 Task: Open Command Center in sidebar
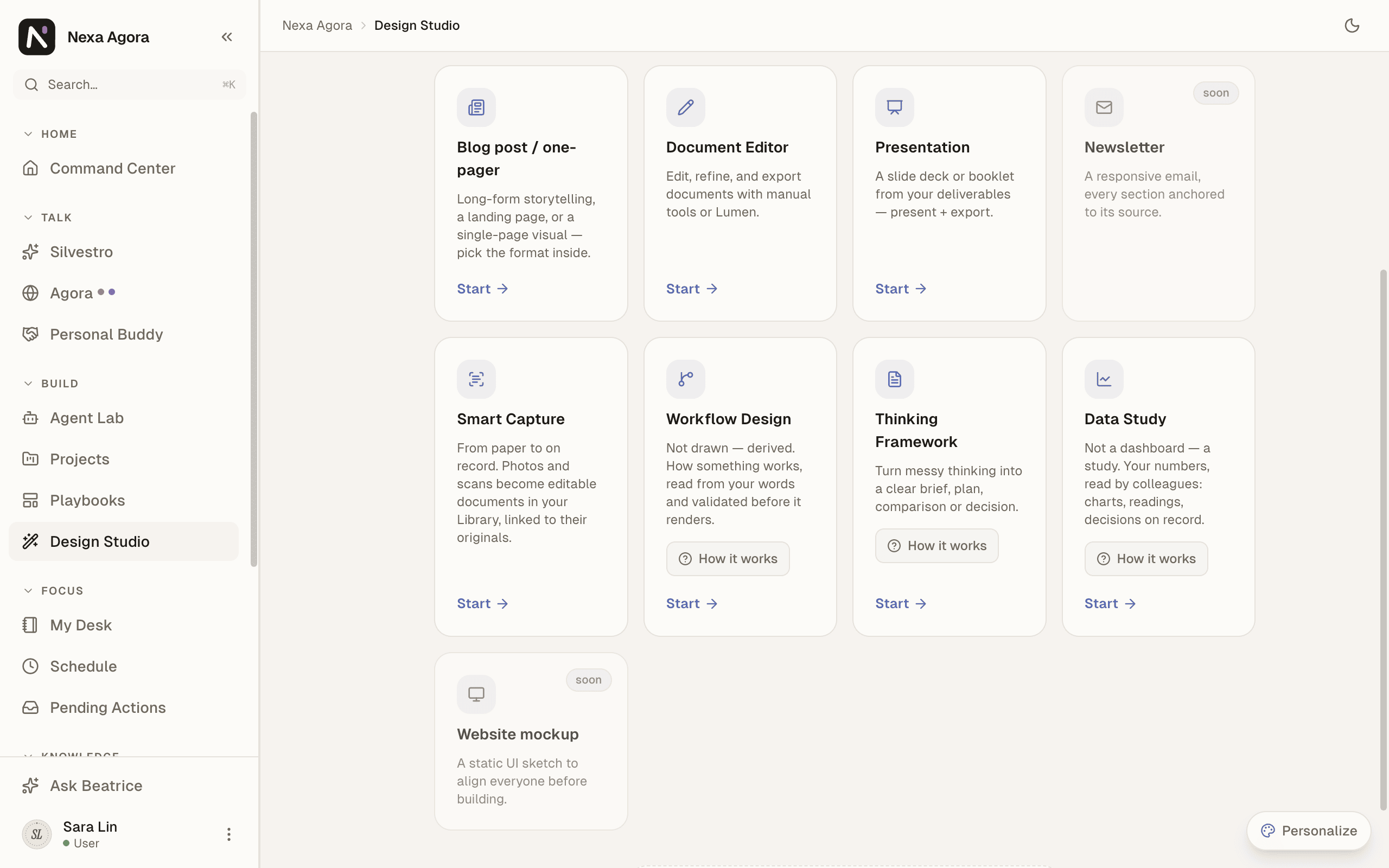point(123,168)
